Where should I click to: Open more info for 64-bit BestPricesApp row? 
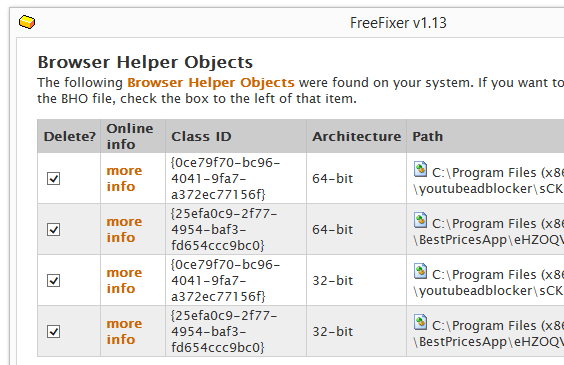point(124,229)
